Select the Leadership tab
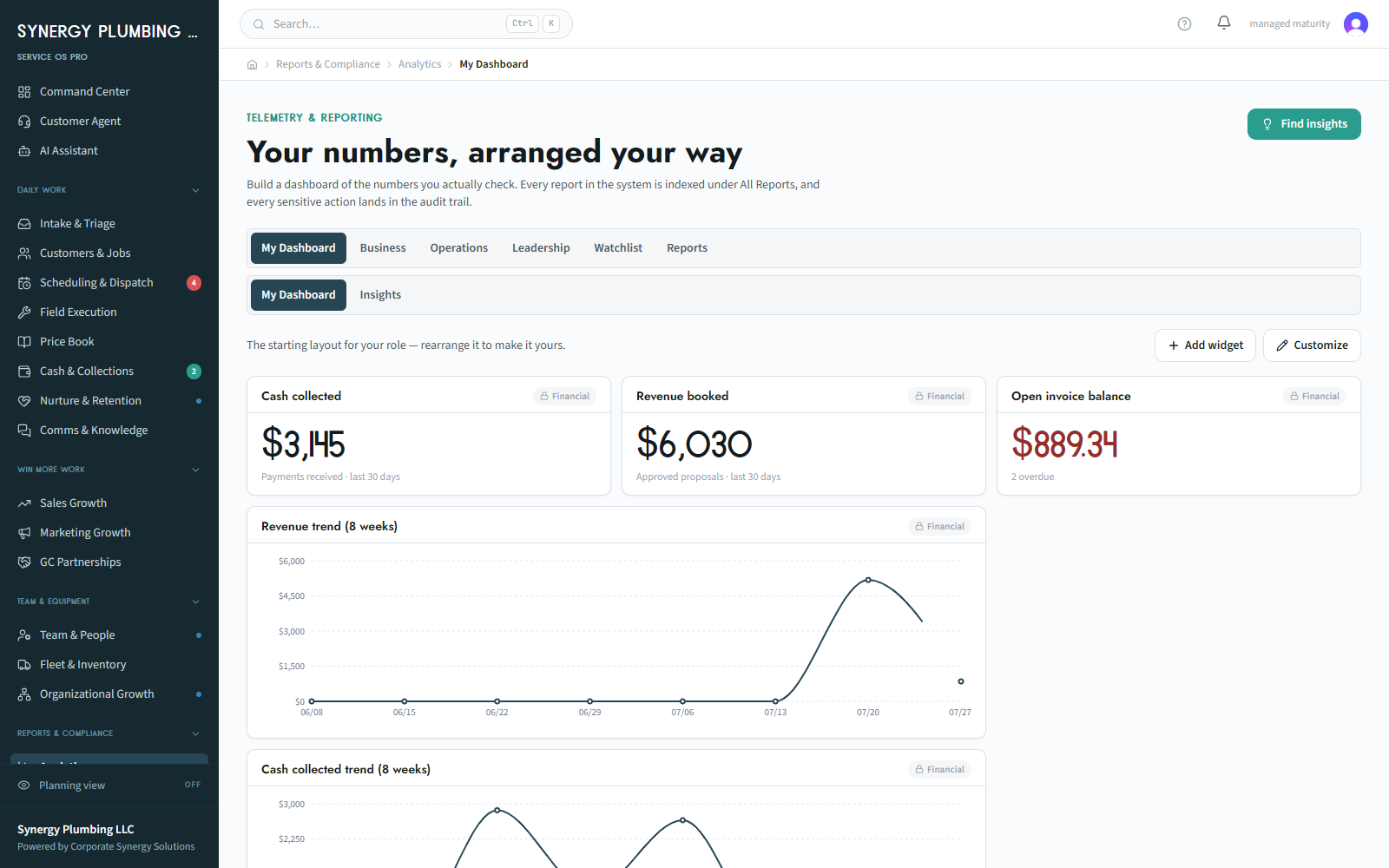 [x=541, y=248]
